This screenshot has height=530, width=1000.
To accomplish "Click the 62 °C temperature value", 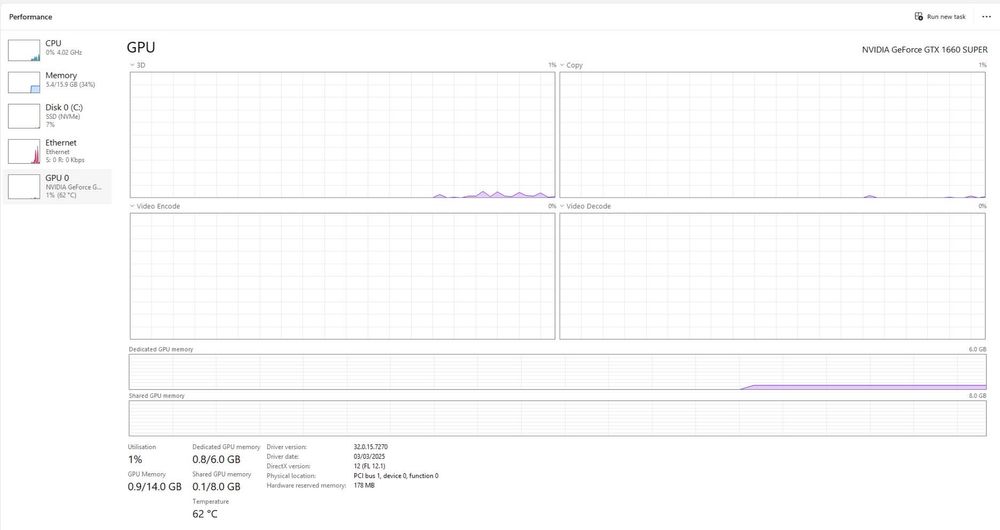I will (x=205, y=514).
